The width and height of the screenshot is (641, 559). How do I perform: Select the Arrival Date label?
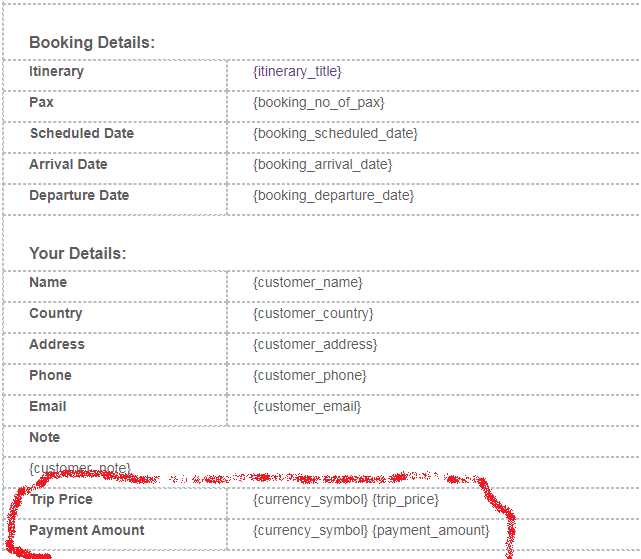point(68,164)
